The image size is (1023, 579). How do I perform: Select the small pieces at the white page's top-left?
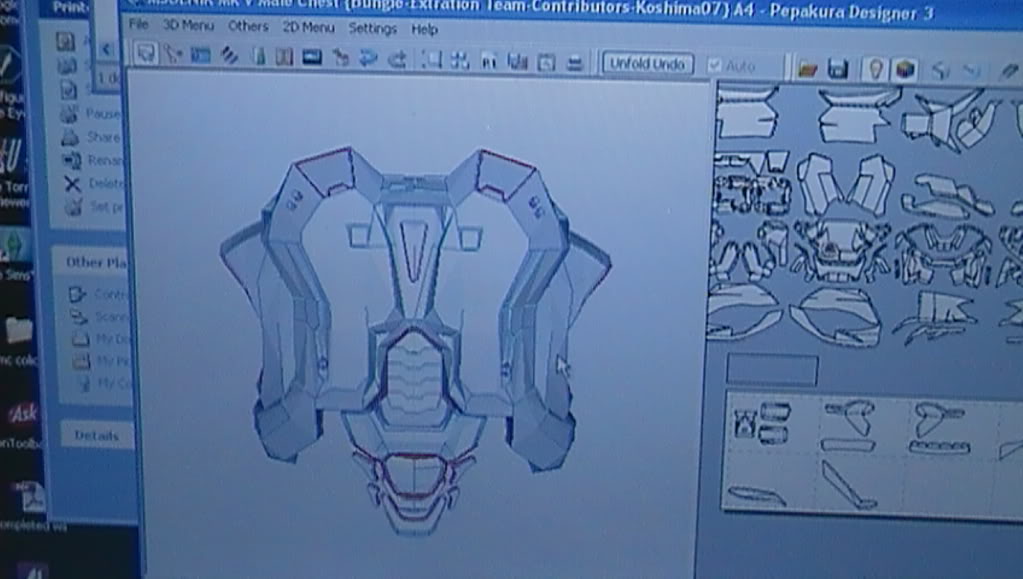click(762, 422)
